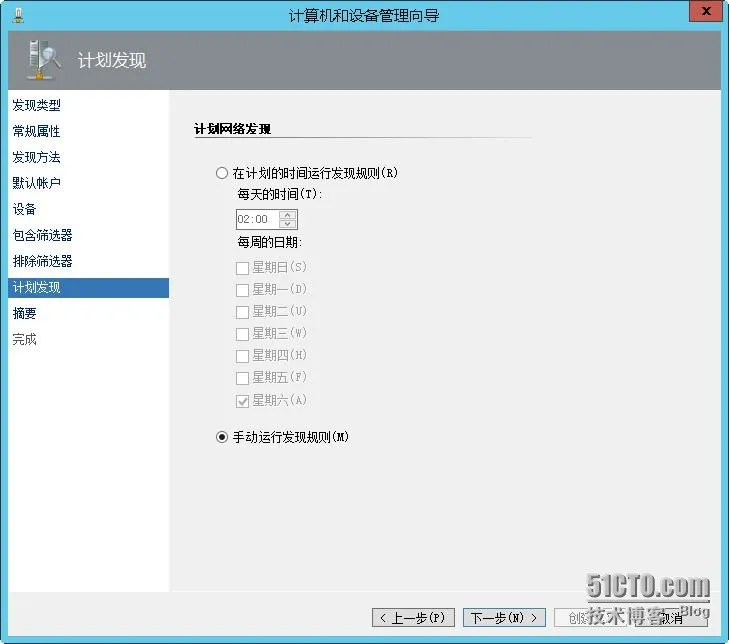Check the 星期五 (Friday) checkbox
Screen dimensions: 729x644
(x=242, y=378)
